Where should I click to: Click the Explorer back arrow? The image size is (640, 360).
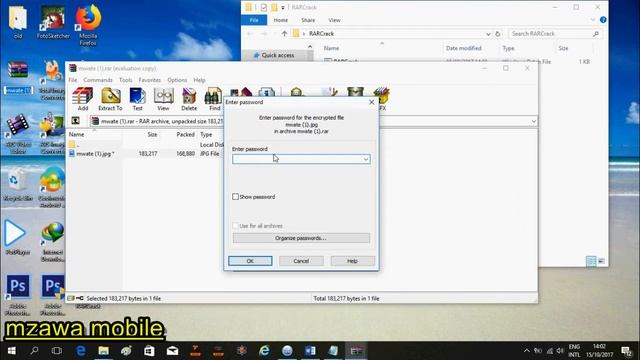(250, 34)
